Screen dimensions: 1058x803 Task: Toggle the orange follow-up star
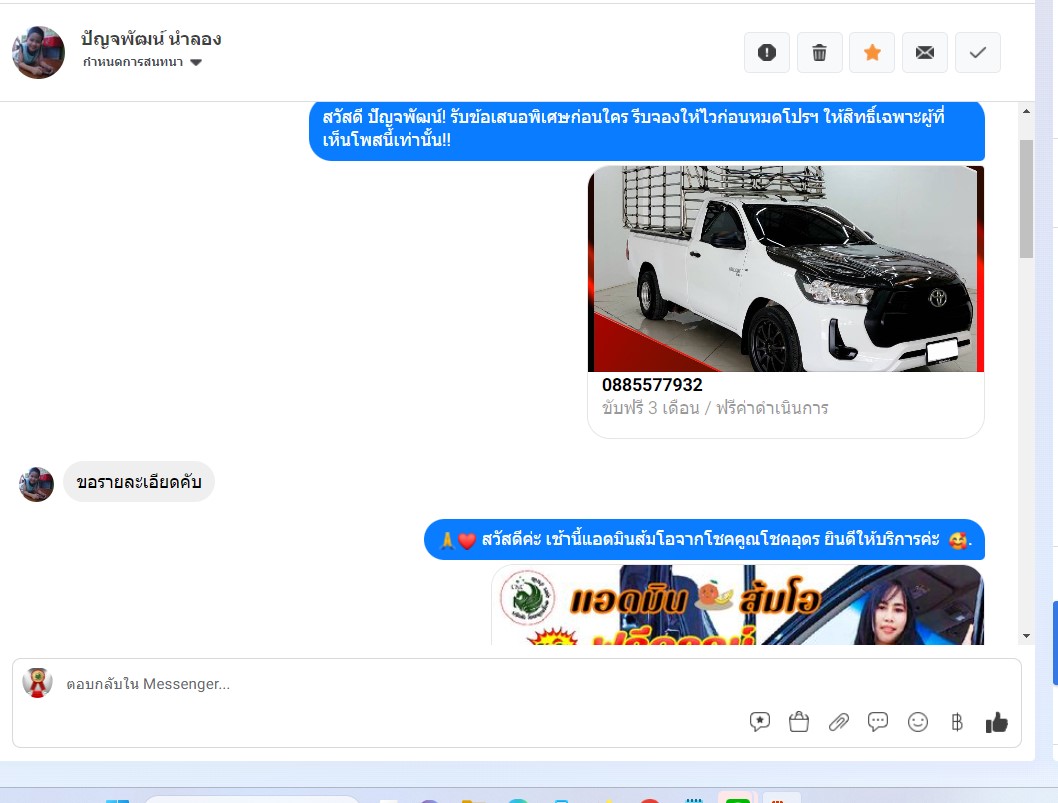[872, 53]
